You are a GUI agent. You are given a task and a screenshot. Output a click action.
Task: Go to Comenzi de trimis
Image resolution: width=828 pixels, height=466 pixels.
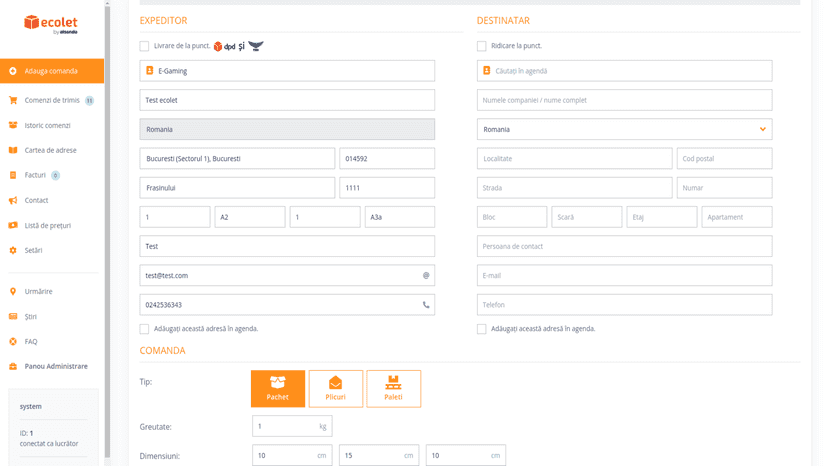[x=52, y=100]
